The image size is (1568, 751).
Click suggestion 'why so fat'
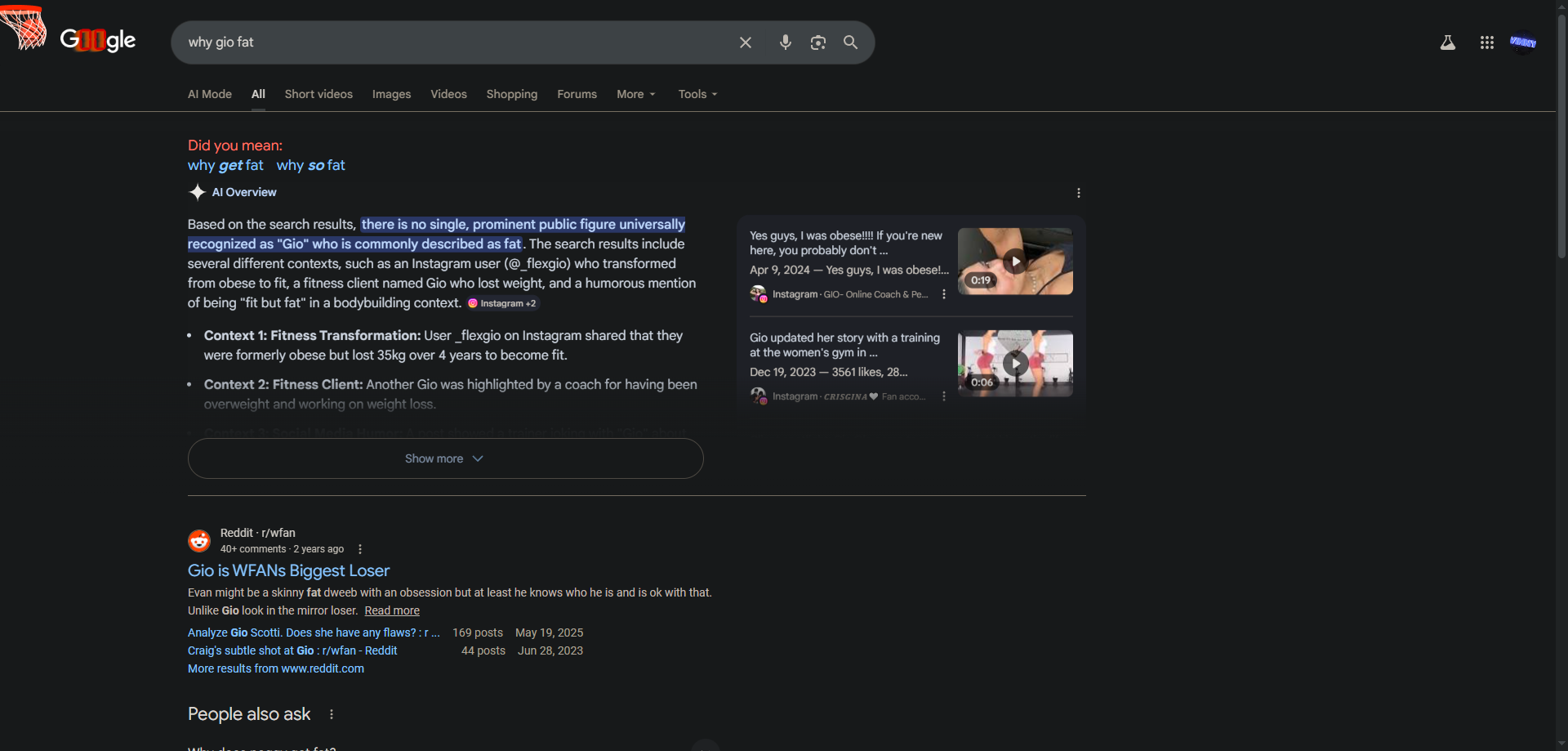(x=311, y=165)
